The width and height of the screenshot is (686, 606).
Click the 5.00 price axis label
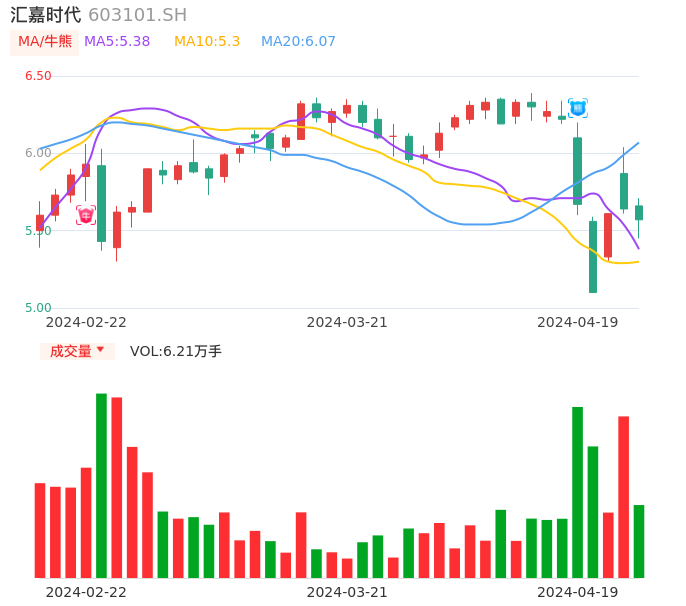coord(38,308)
